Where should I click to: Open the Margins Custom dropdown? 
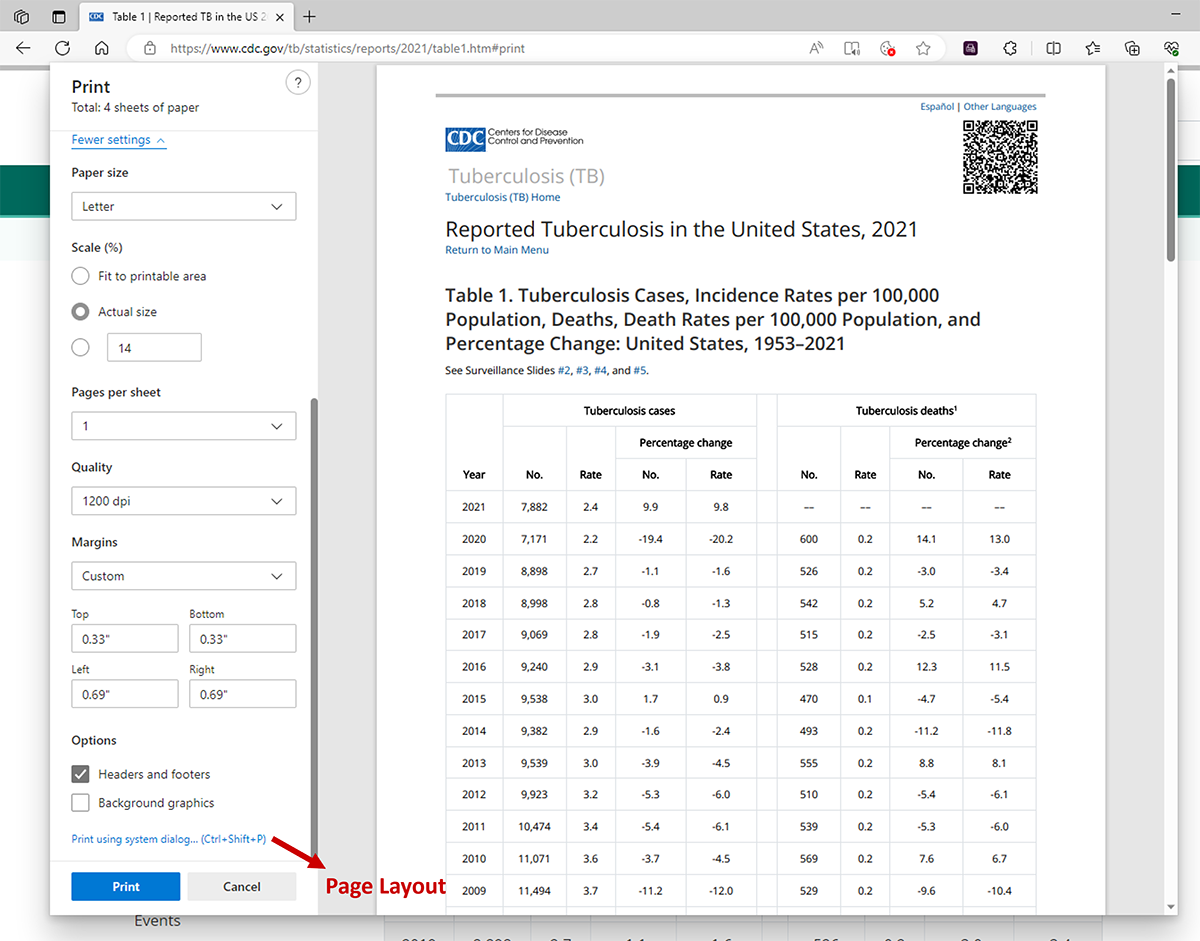click(x=183, y=576)
